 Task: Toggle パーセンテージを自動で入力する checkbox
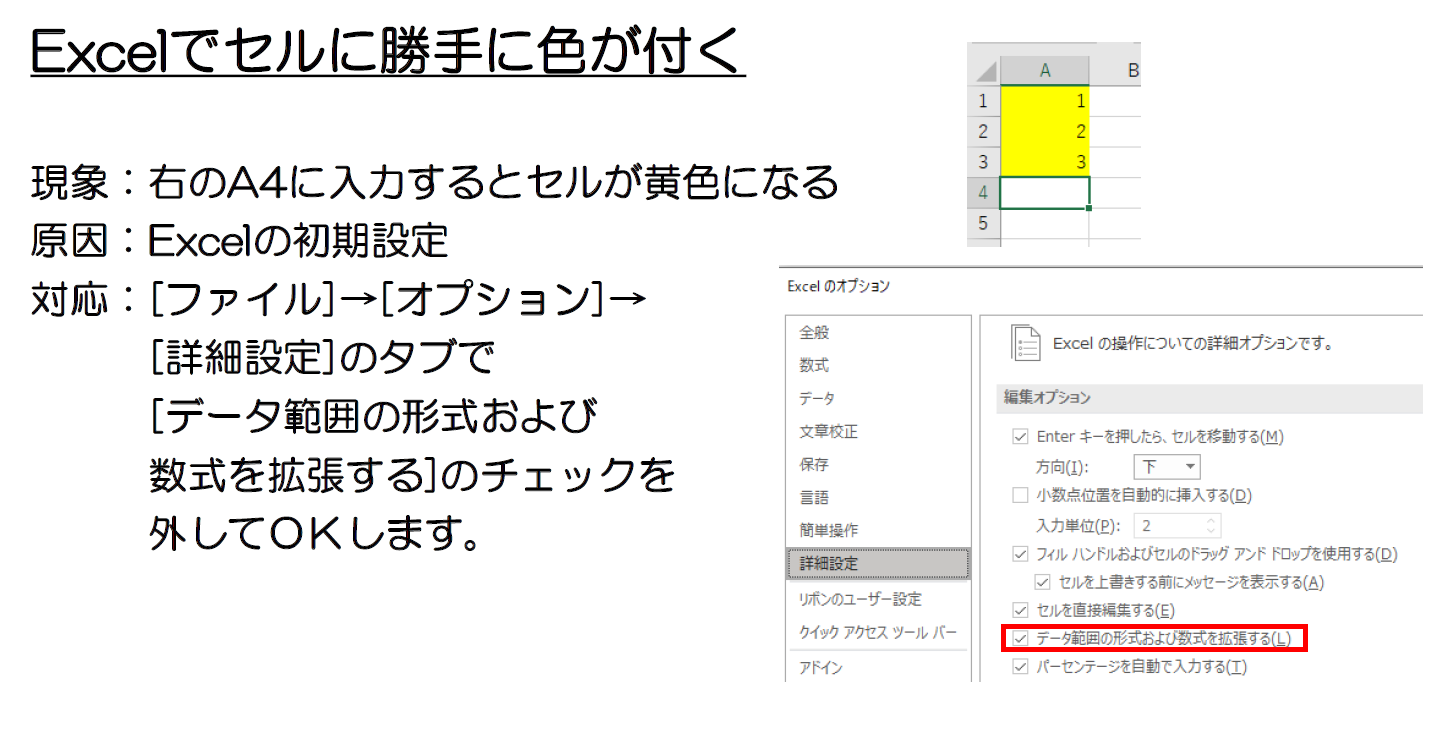(x=1020, y=667)
